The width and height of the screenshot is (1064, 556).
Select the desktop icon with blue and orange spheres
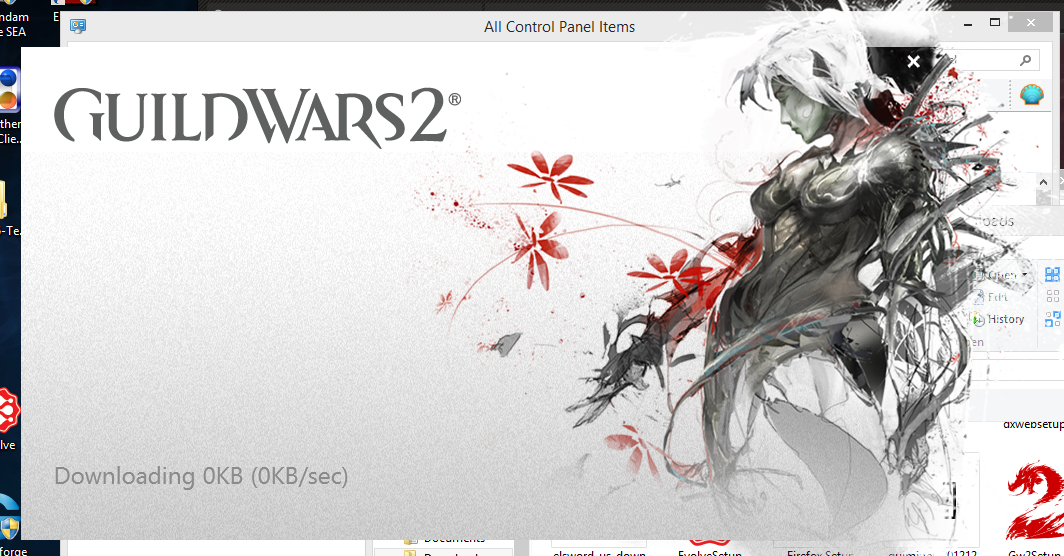coord(9,89)
